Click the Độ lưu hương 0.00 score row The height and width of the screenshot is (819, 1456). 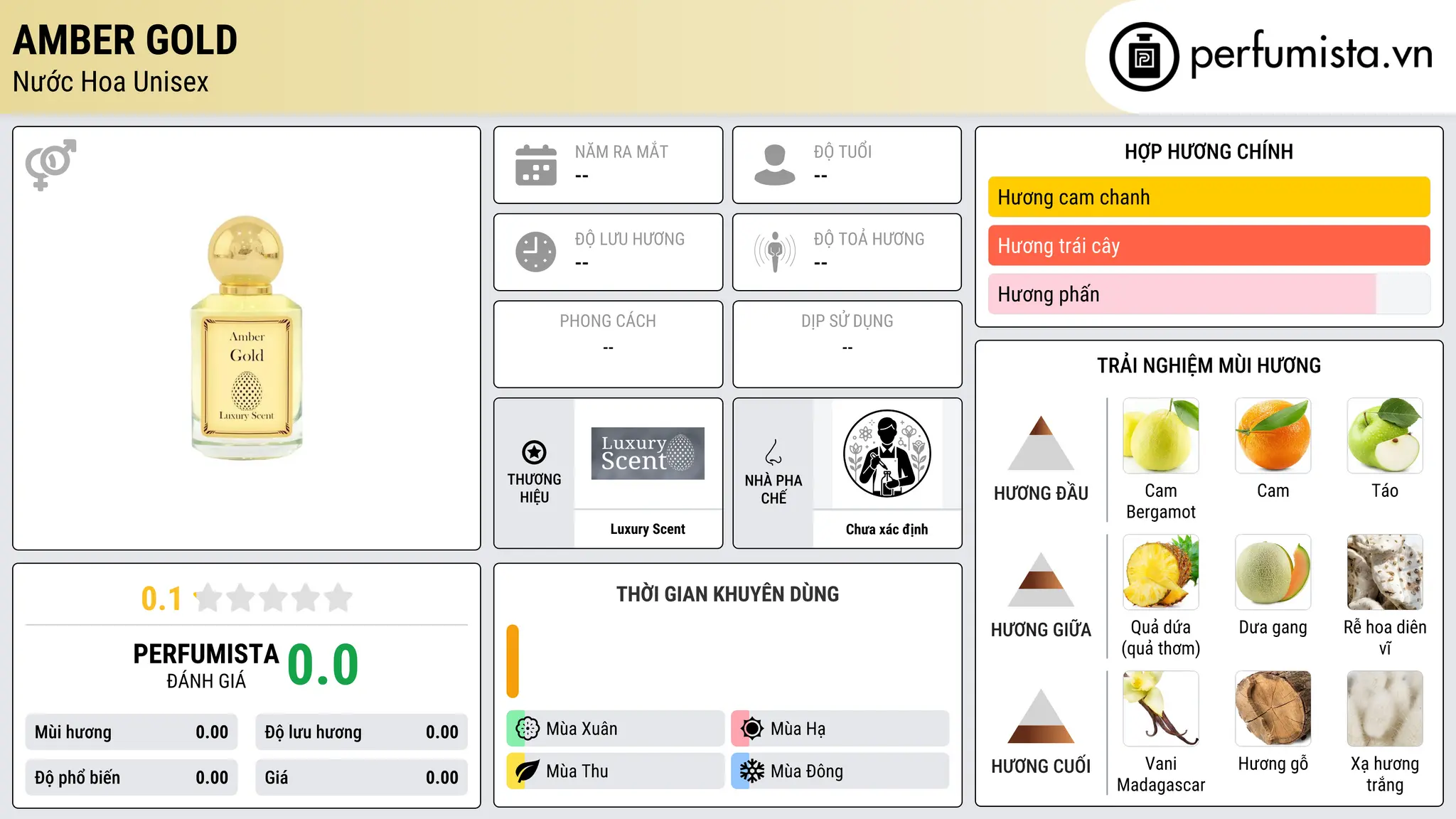[x=361, y=732]
